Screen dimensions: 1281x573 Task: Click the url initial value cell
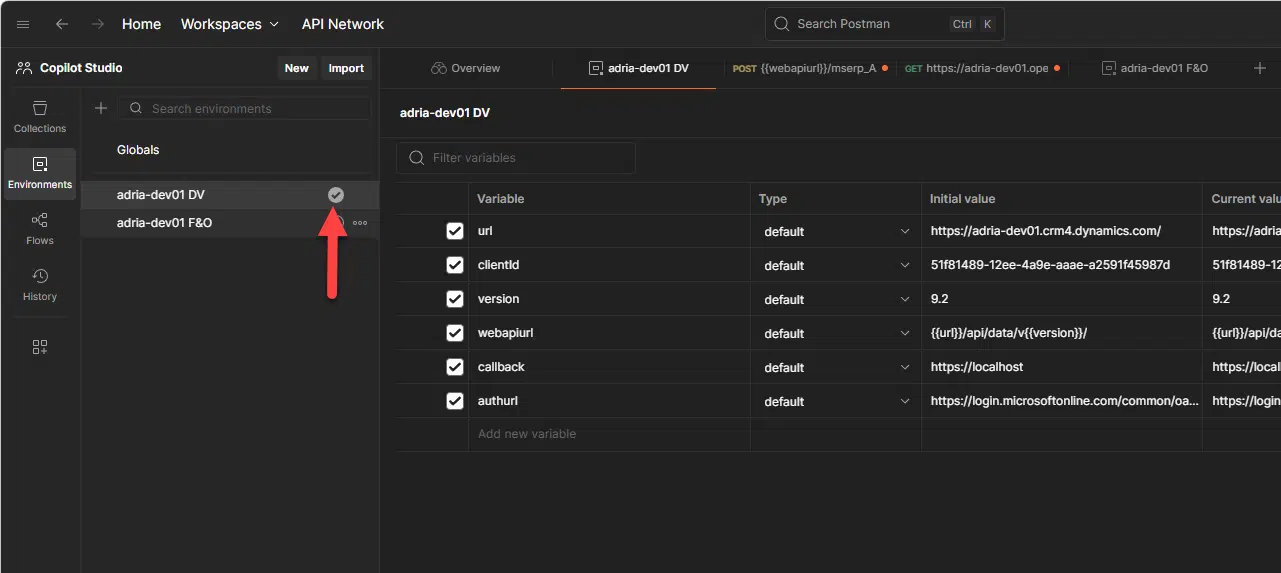coord(1062,231)
